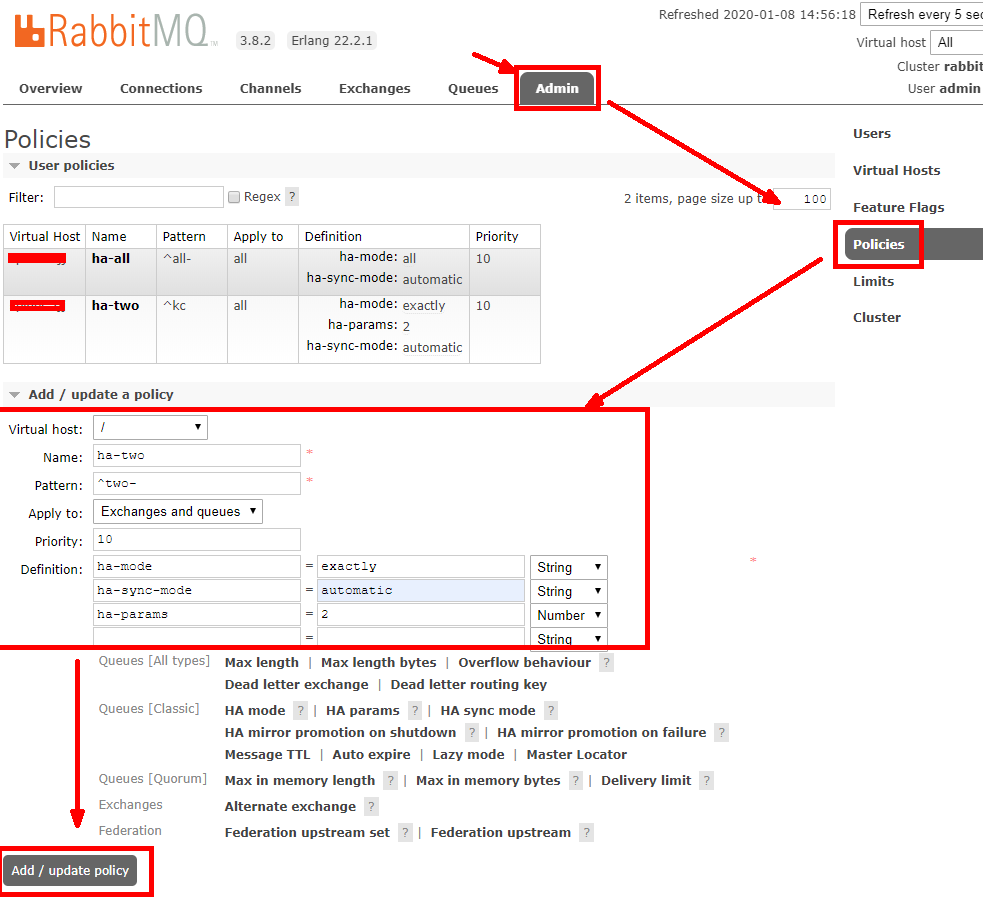Image resolution: width=983 pixels, height=897 pixels.
Task: Insert Auto expire definition key
Action: [x=372, y=755]
